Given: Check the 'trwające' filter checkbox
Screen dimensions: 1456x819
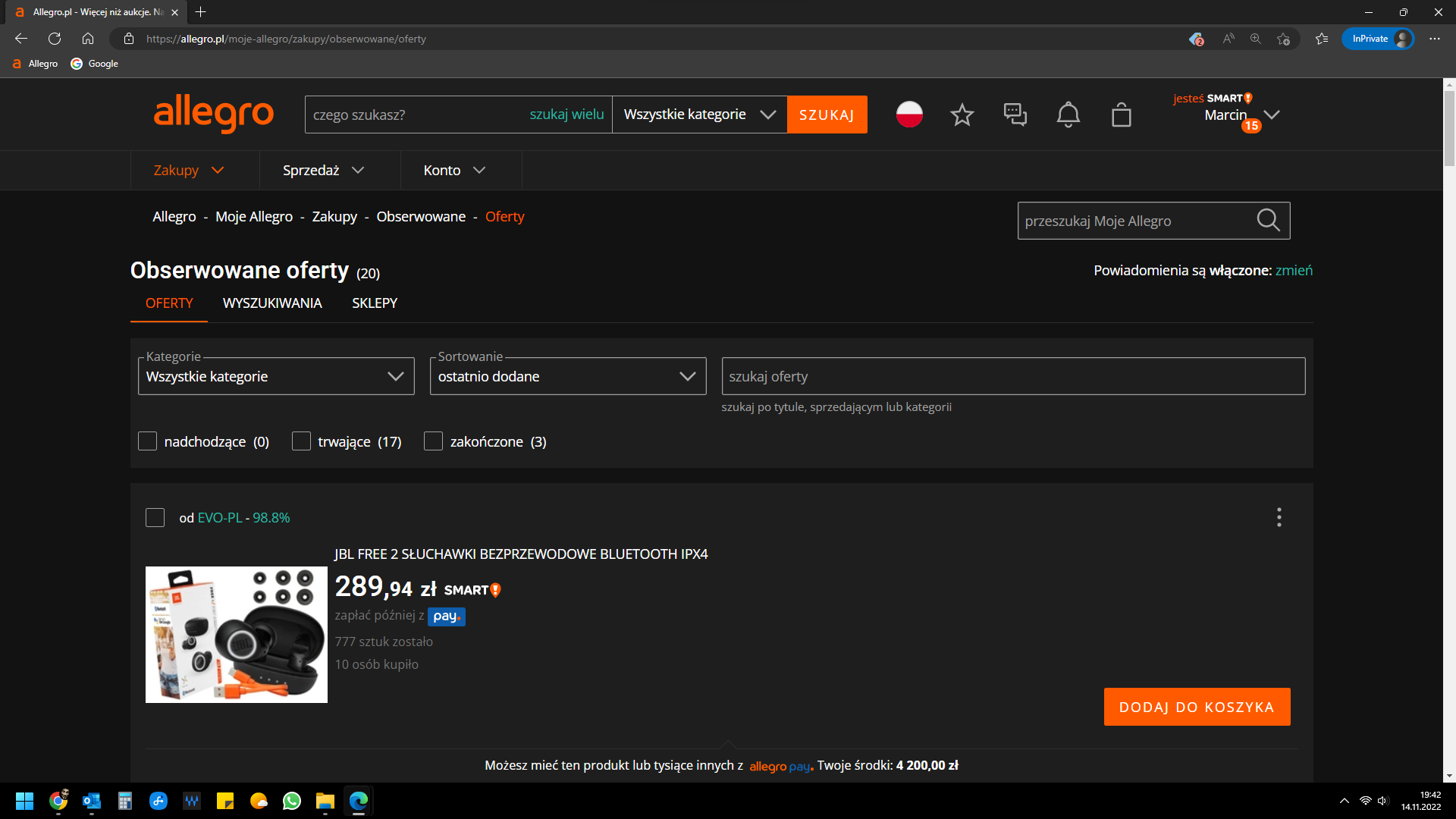Looking at the screenshot, I should pos(301,441).
